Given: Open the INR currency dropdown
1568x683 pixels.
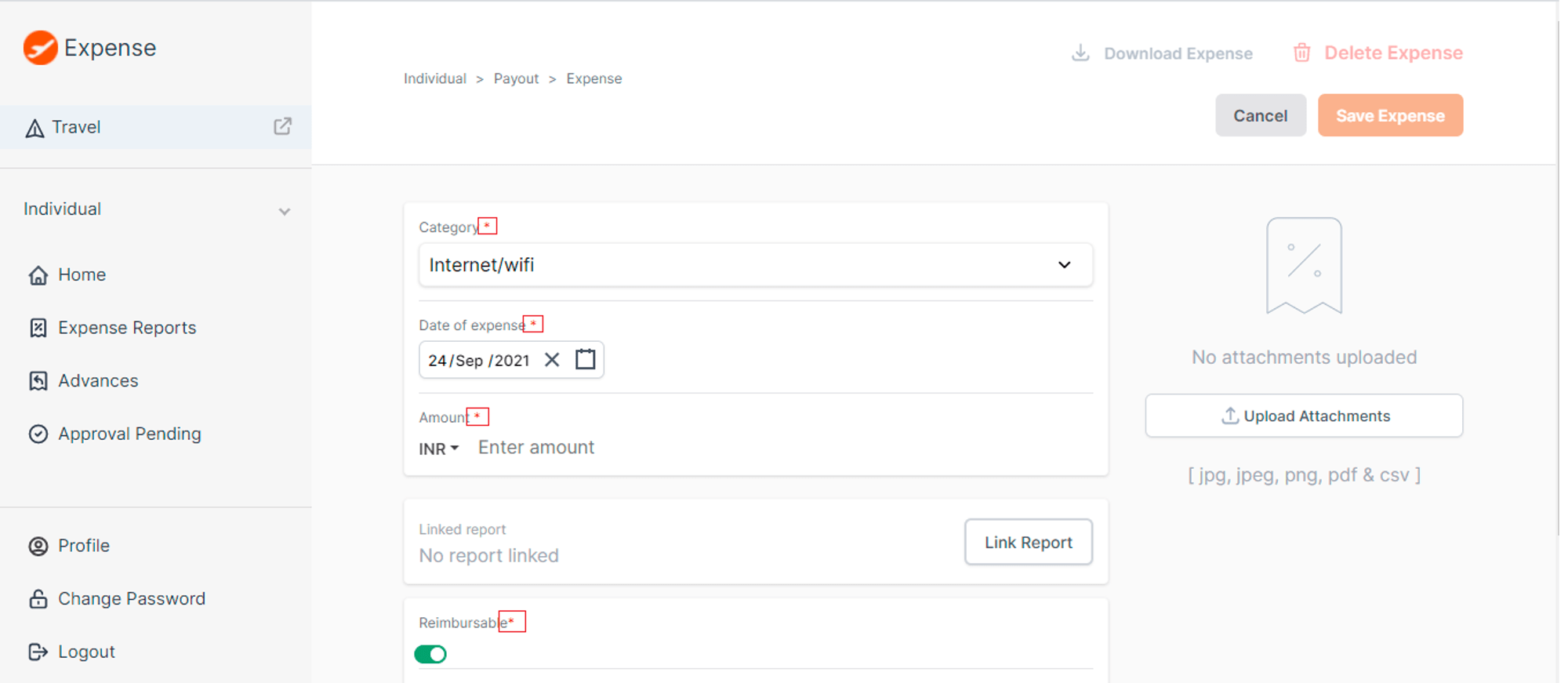Looking at the screenshot, I should tap(438, 449).
